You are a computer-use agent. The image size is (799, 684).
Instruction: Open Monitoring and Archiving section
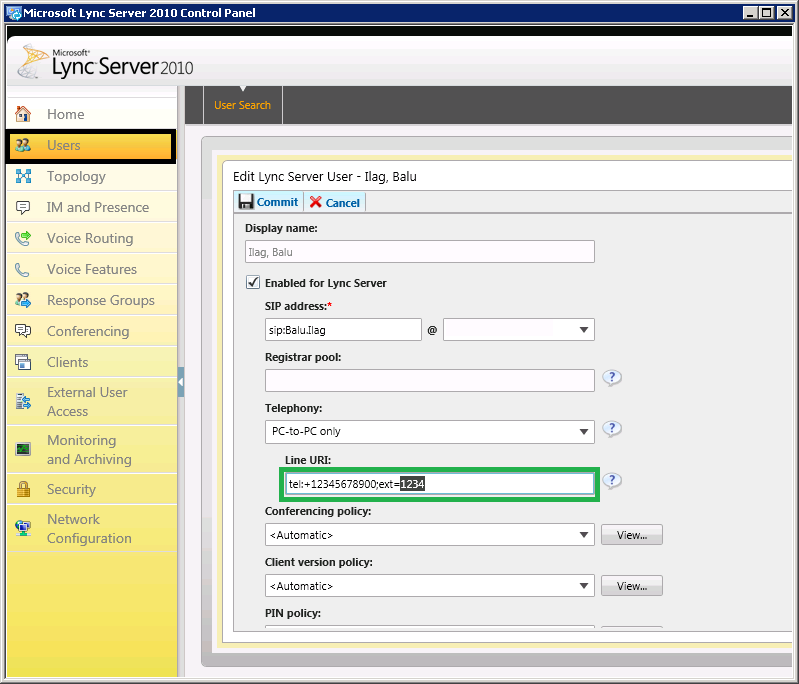pyautogui.click(x=92, y=450)
